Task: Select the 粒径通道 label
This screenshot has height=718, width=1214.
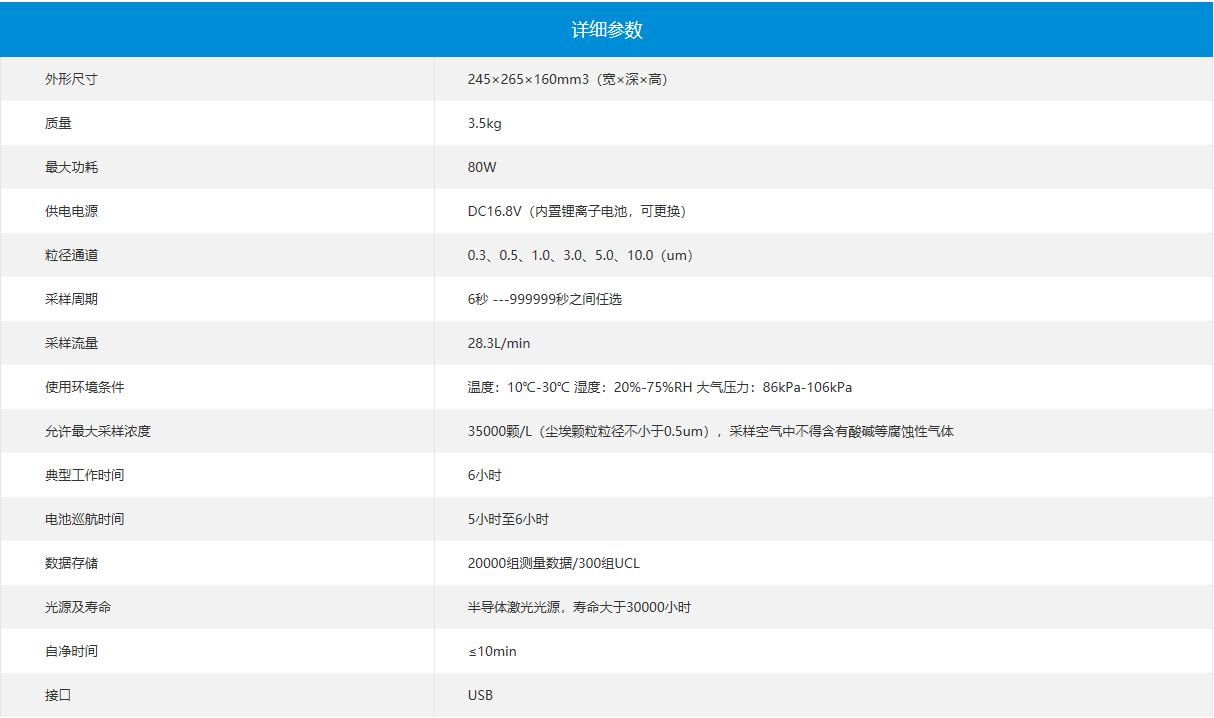Action: coord(71,255)
